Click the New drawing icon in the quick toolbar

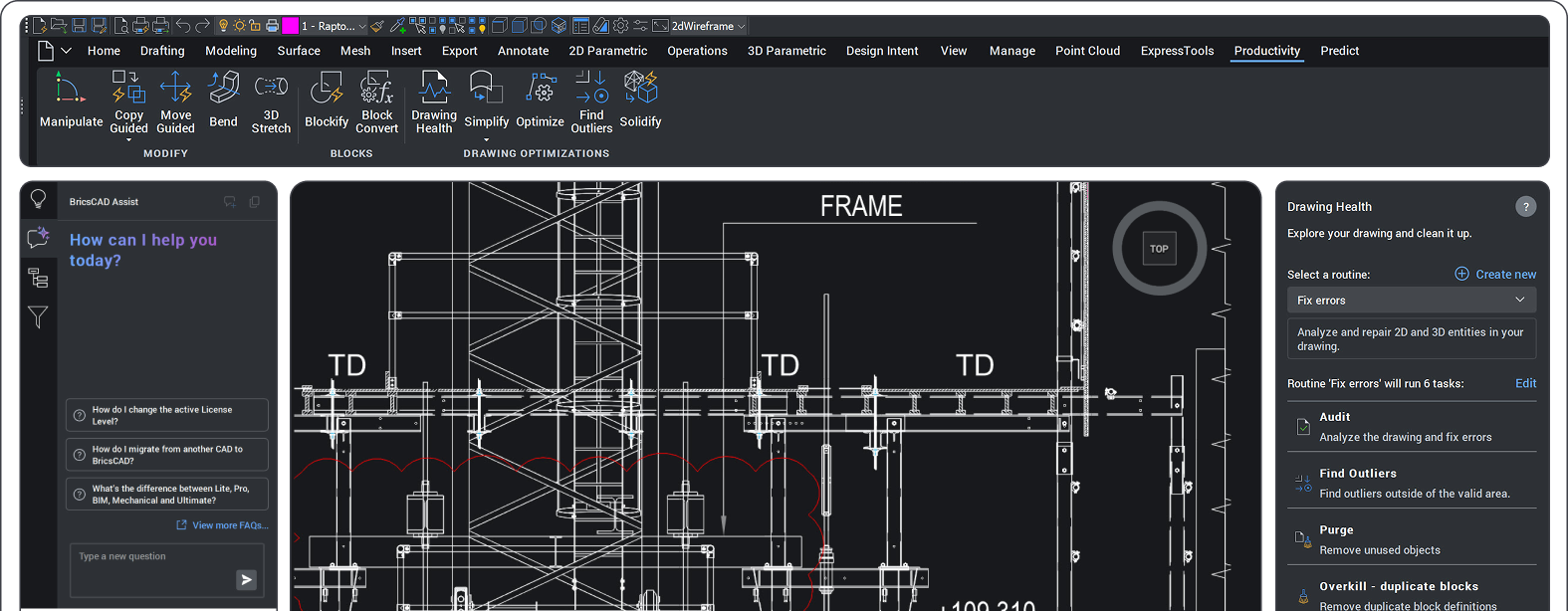point(39,26)
